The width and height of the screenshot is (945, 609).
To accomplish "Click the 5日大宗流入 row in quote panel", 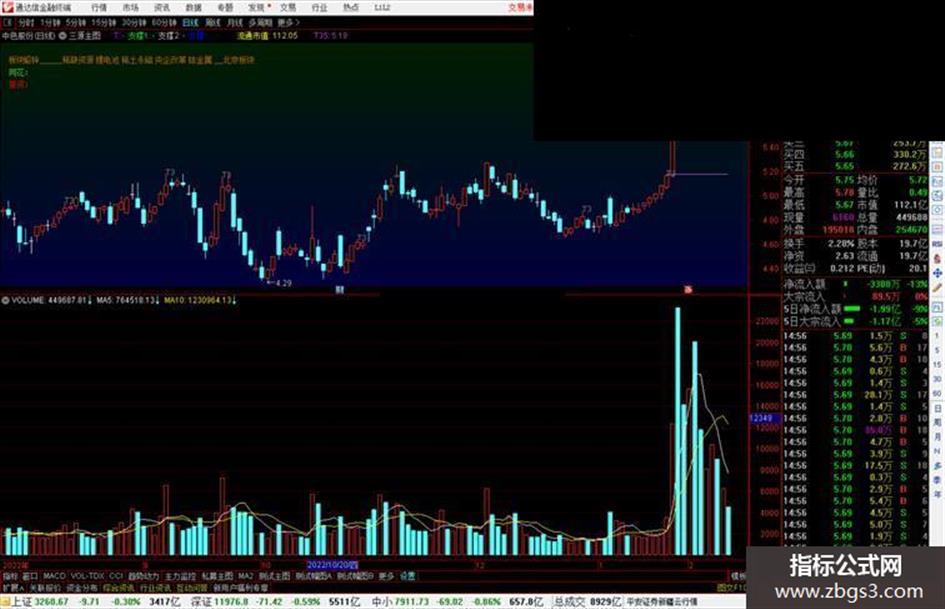I will coord(856,321).
